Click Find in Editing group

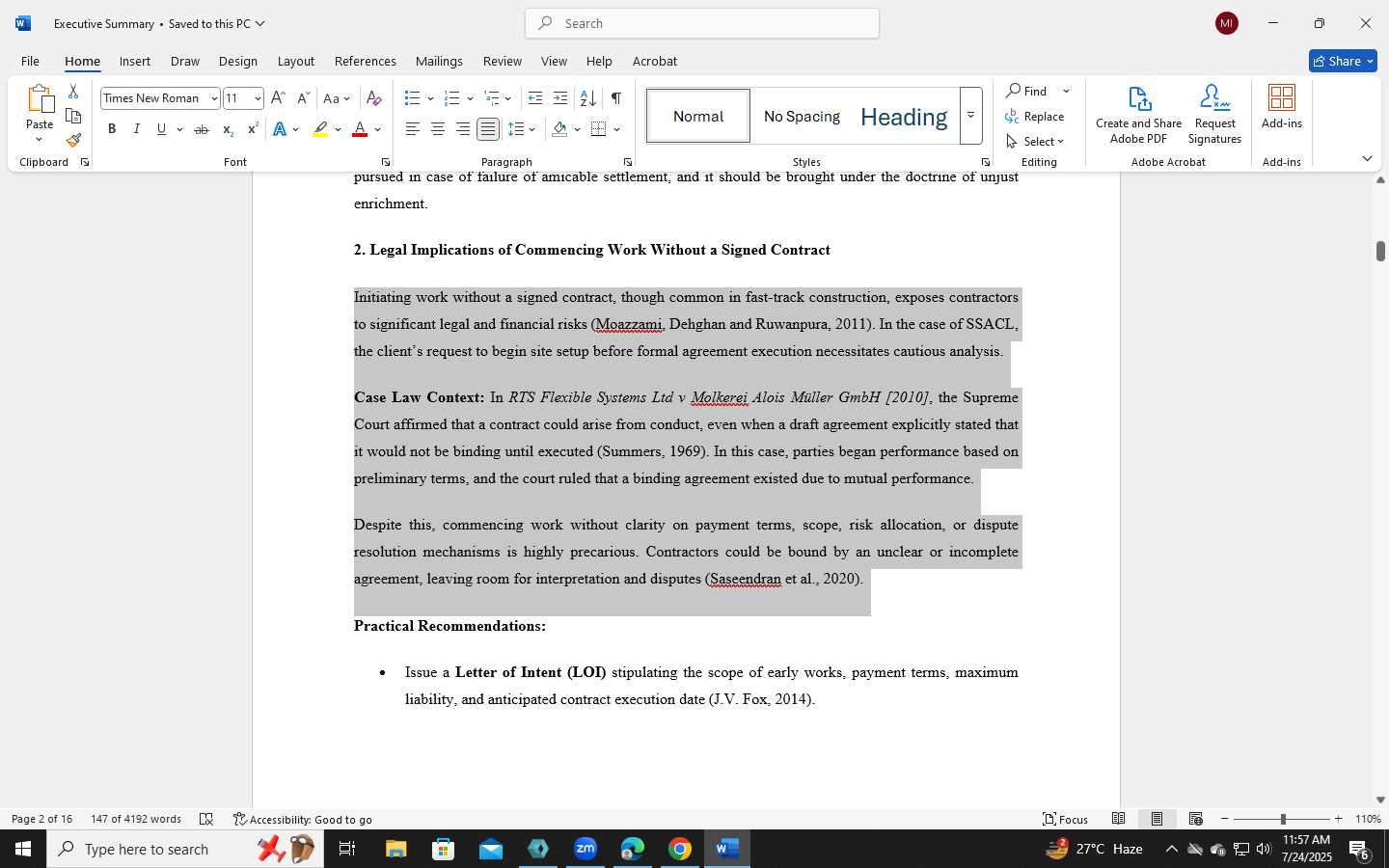[x=1027, y=91]
